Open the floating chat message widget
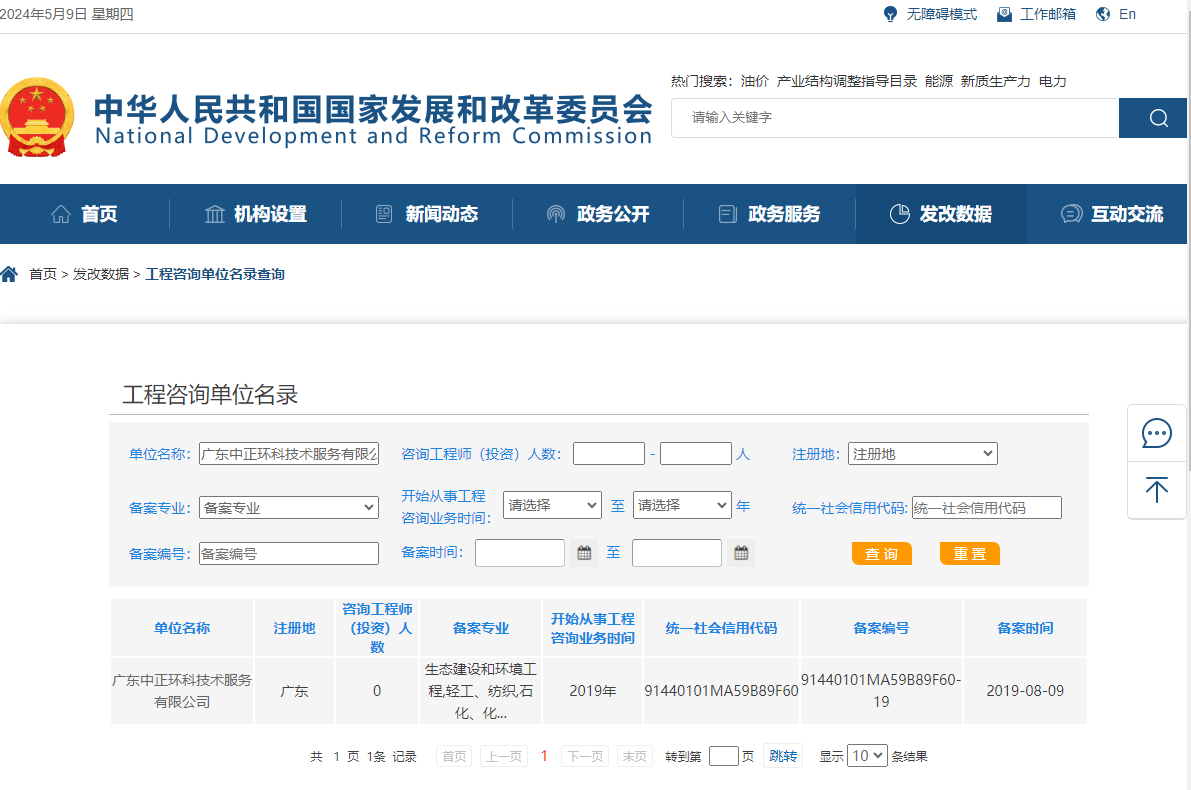 [1157, 434]
